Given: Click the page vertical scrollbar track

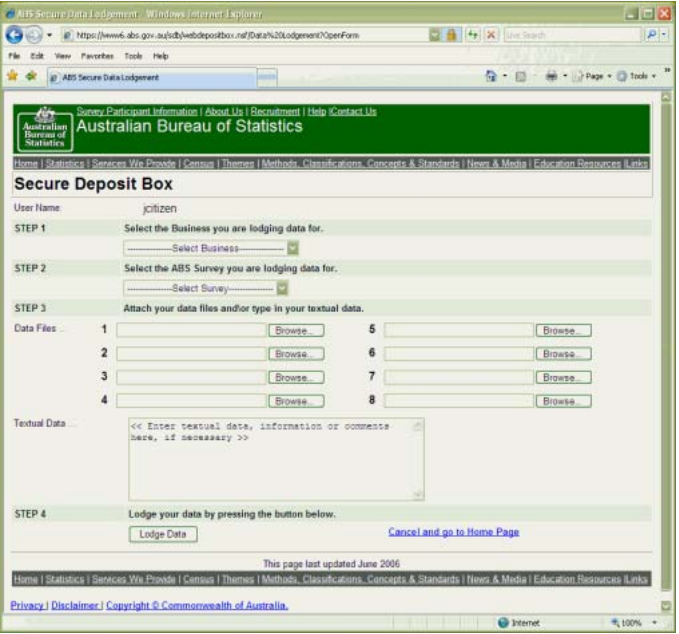Looking at the screenshot, I should coord(666,346).
